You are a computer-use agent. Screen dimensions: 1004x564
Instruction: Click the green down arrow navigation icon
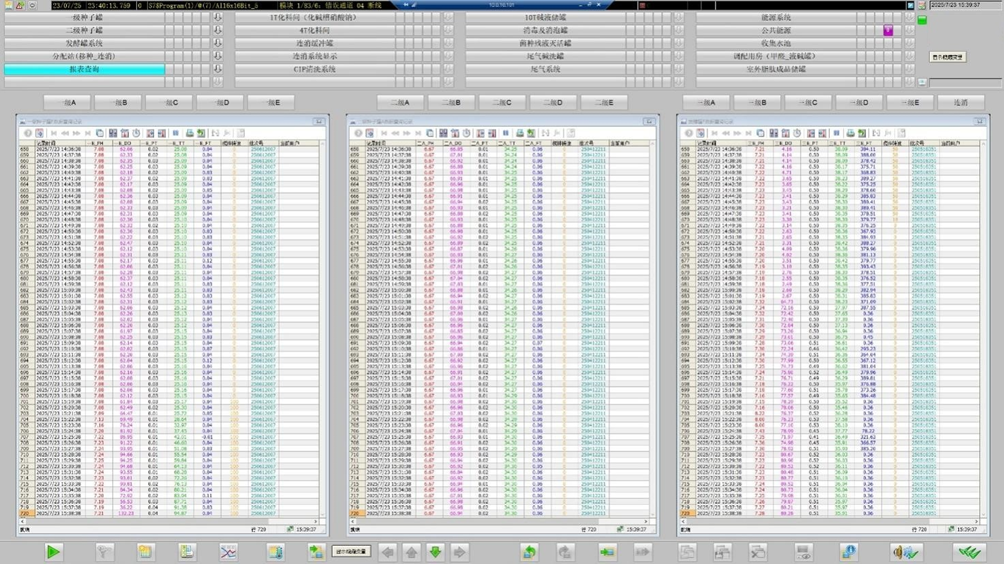[x=435, y=552]
